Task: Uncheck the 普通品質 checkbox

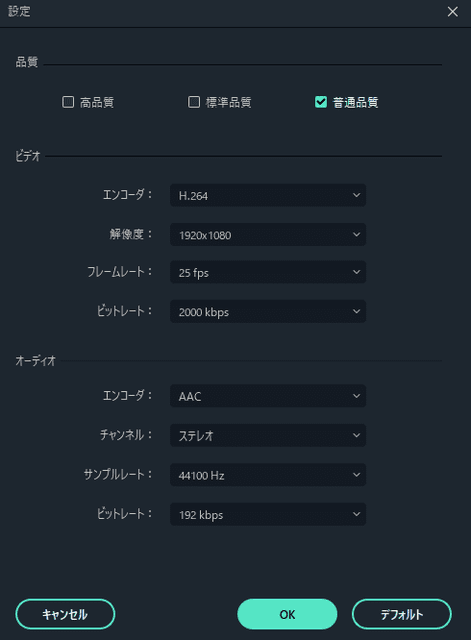Action: [x=321, y=102]
